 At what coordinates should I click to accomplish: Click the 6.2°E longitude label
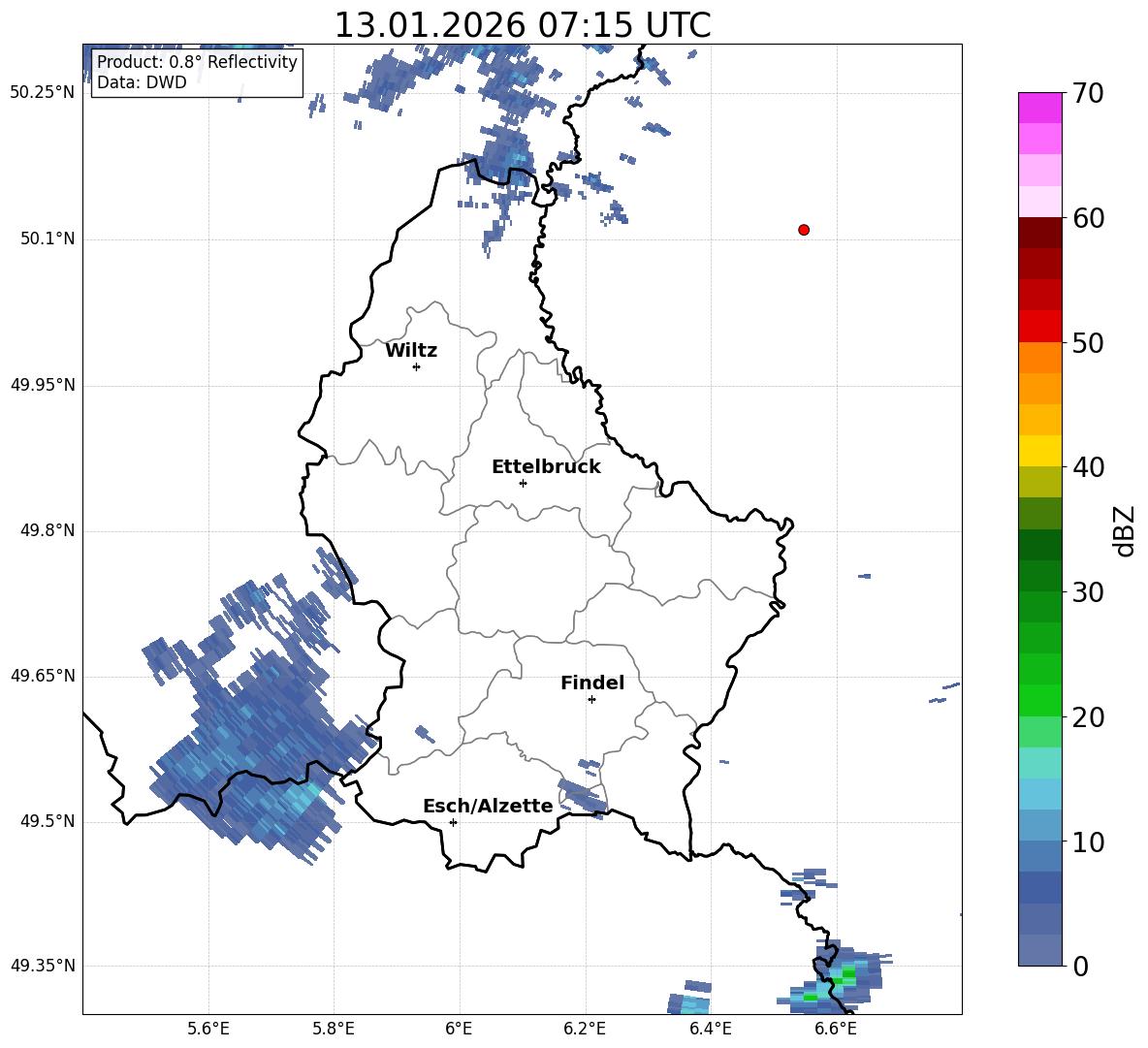pyautogui.click(x=585, y=1030)
